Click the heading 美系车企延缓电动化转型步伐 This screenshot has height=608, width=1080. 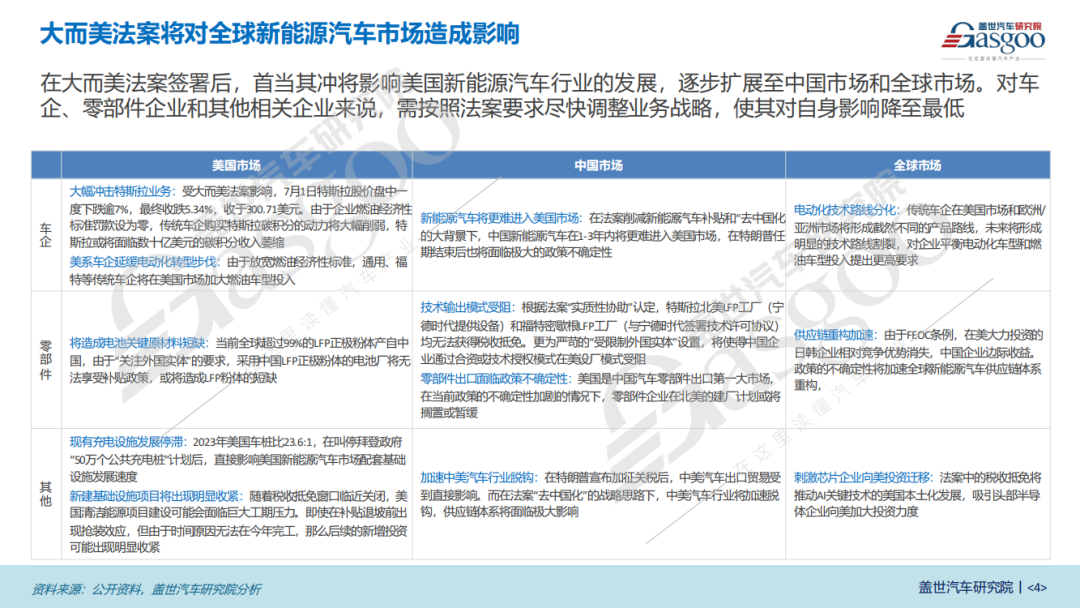click(145, 262)
